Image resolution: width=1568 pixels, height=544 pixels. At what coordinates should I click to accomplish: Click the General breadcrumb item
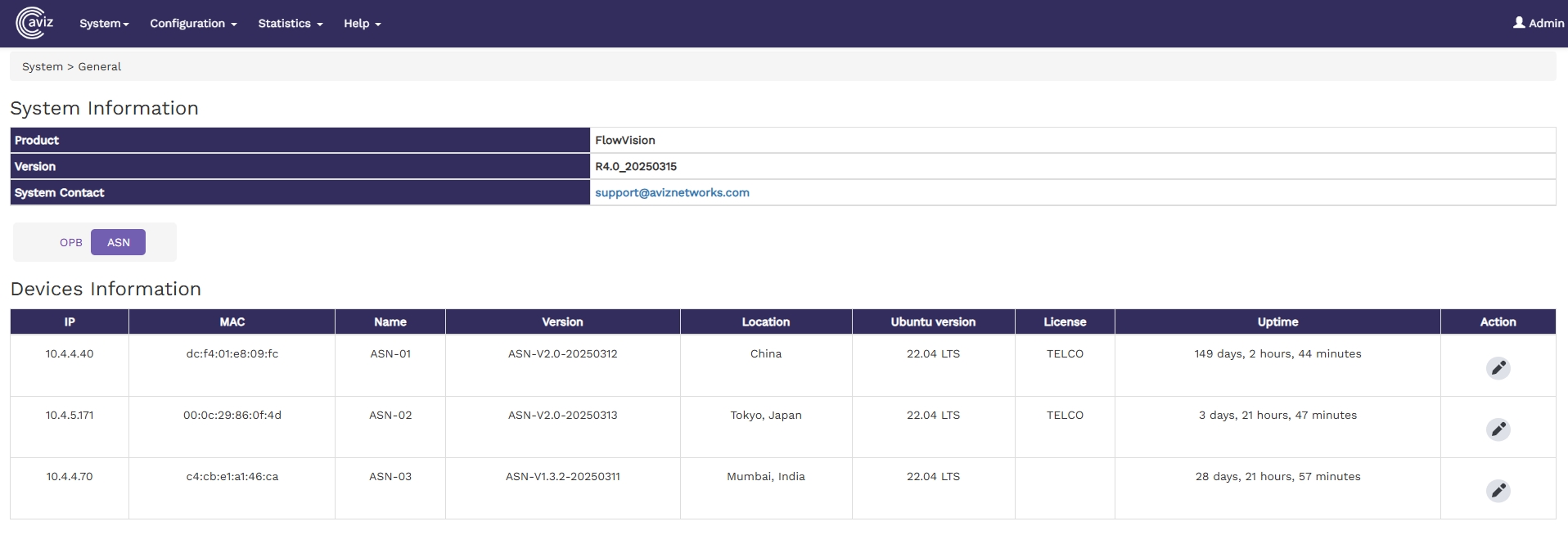[100, 67]
